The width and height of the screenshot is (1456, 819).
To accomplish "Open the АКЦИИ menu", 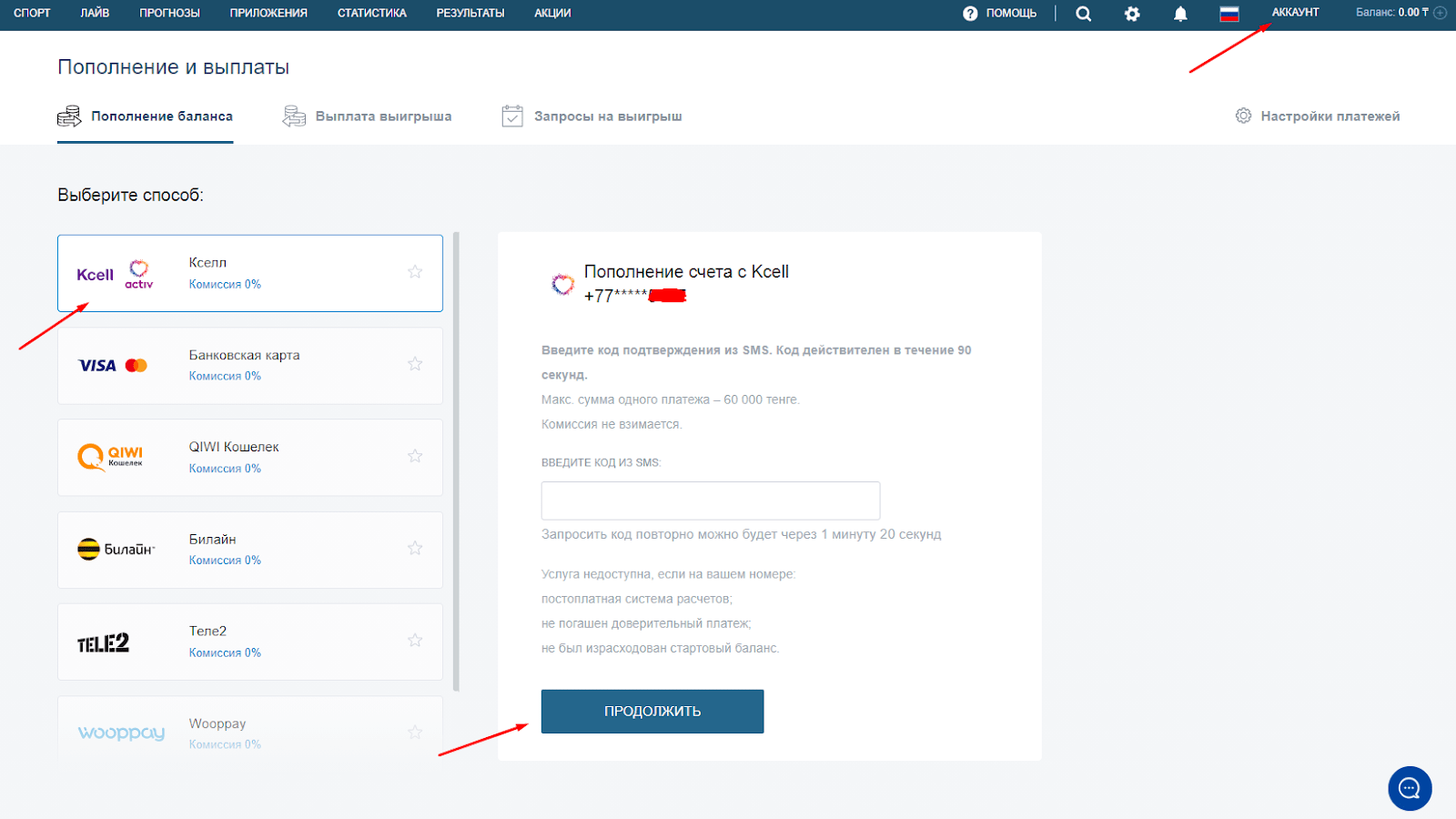I will [552, 14].
